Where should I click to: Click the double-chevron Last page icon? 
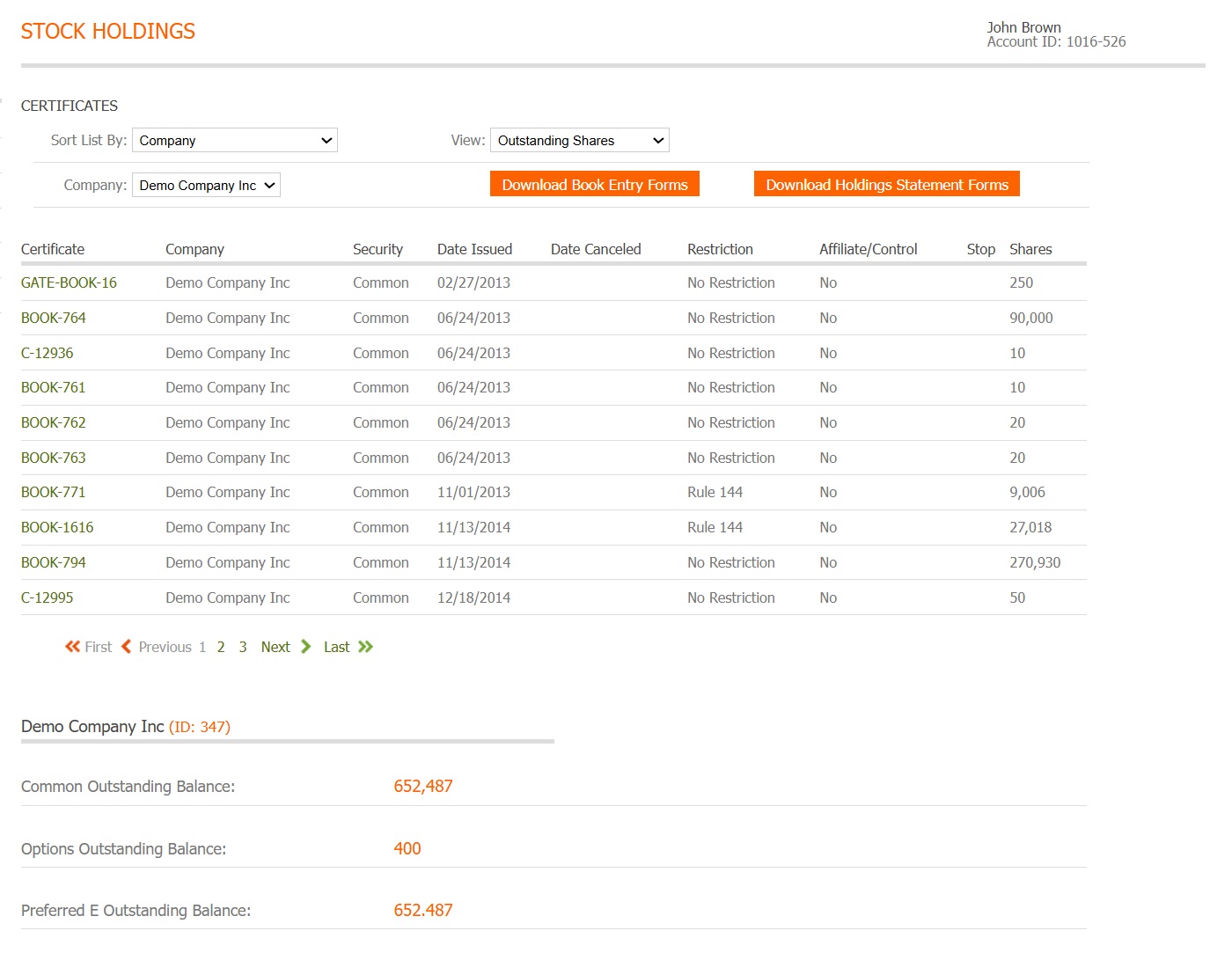click(x=365, y=647)
